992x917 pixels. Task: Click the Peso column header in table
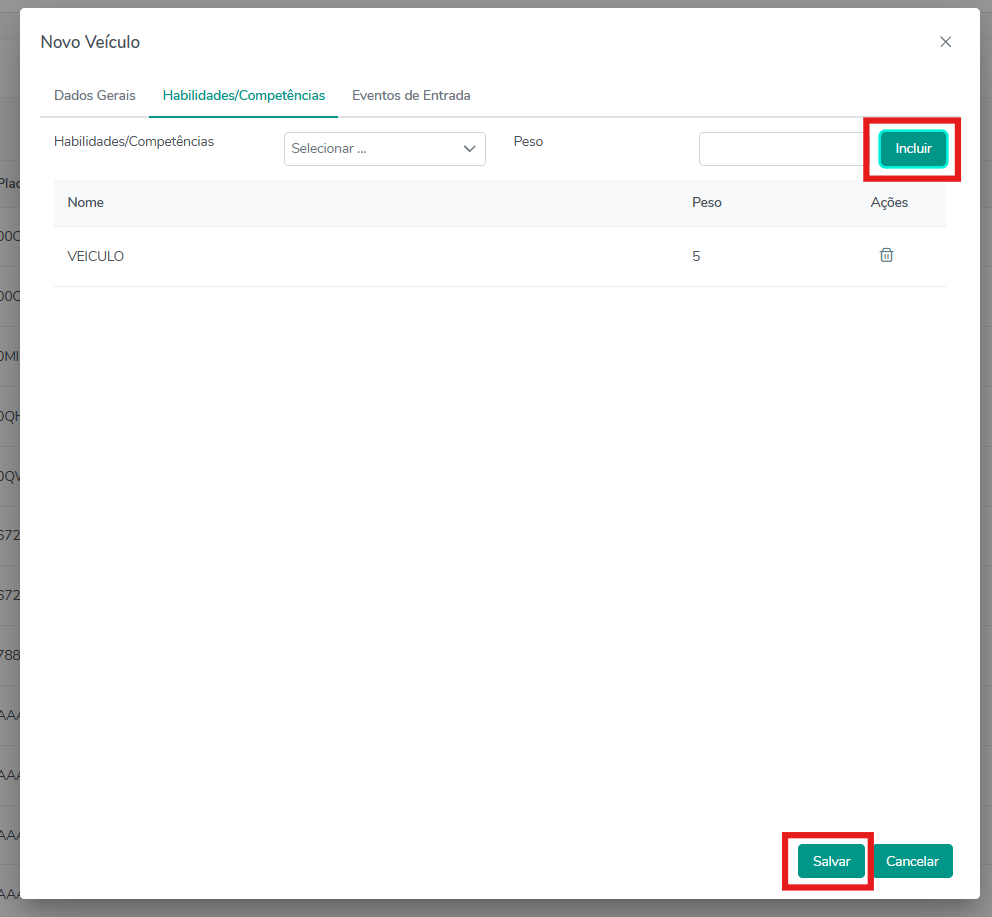click(706, 202)
